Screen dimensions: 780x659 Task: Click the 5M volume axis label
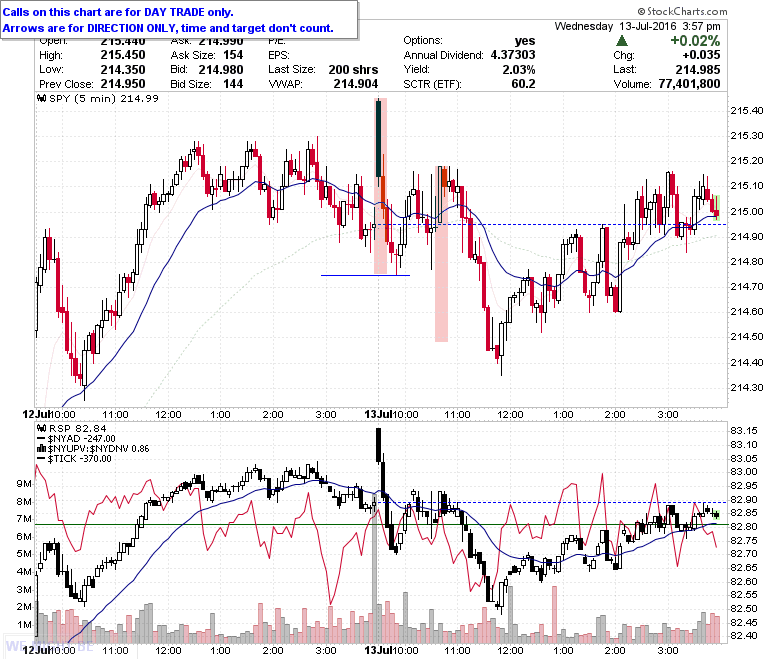coord(24,554)
